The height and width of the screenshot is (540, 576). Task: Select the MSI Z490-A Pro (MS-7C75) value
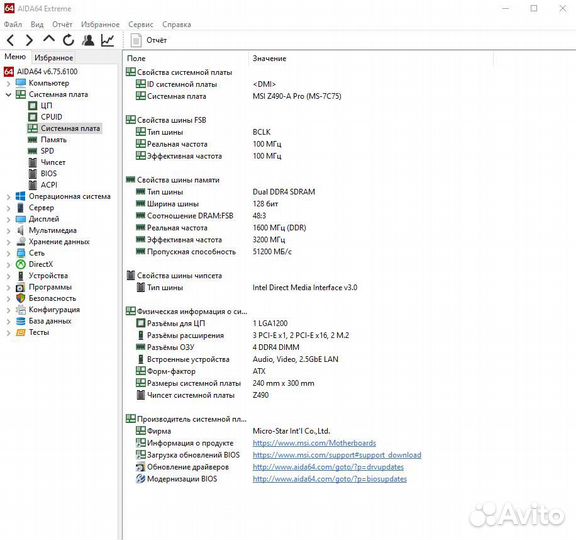point(297,96)
